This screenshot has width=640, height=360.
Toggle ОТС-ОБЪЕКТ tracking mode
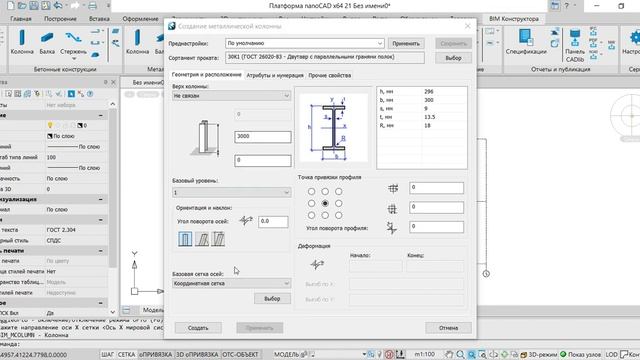[x=240, y=354]
